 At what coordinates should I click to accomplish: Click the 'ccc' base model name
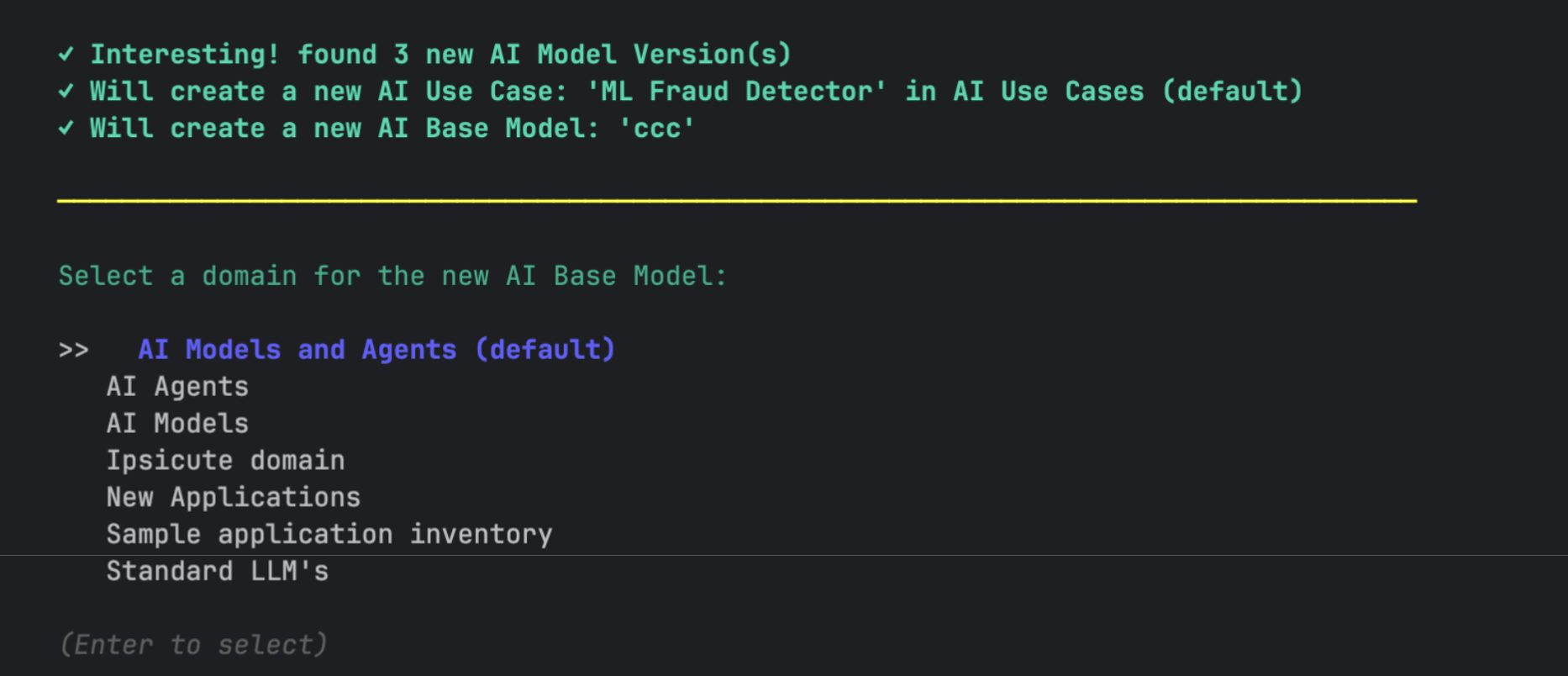click(x=657, y=129)
